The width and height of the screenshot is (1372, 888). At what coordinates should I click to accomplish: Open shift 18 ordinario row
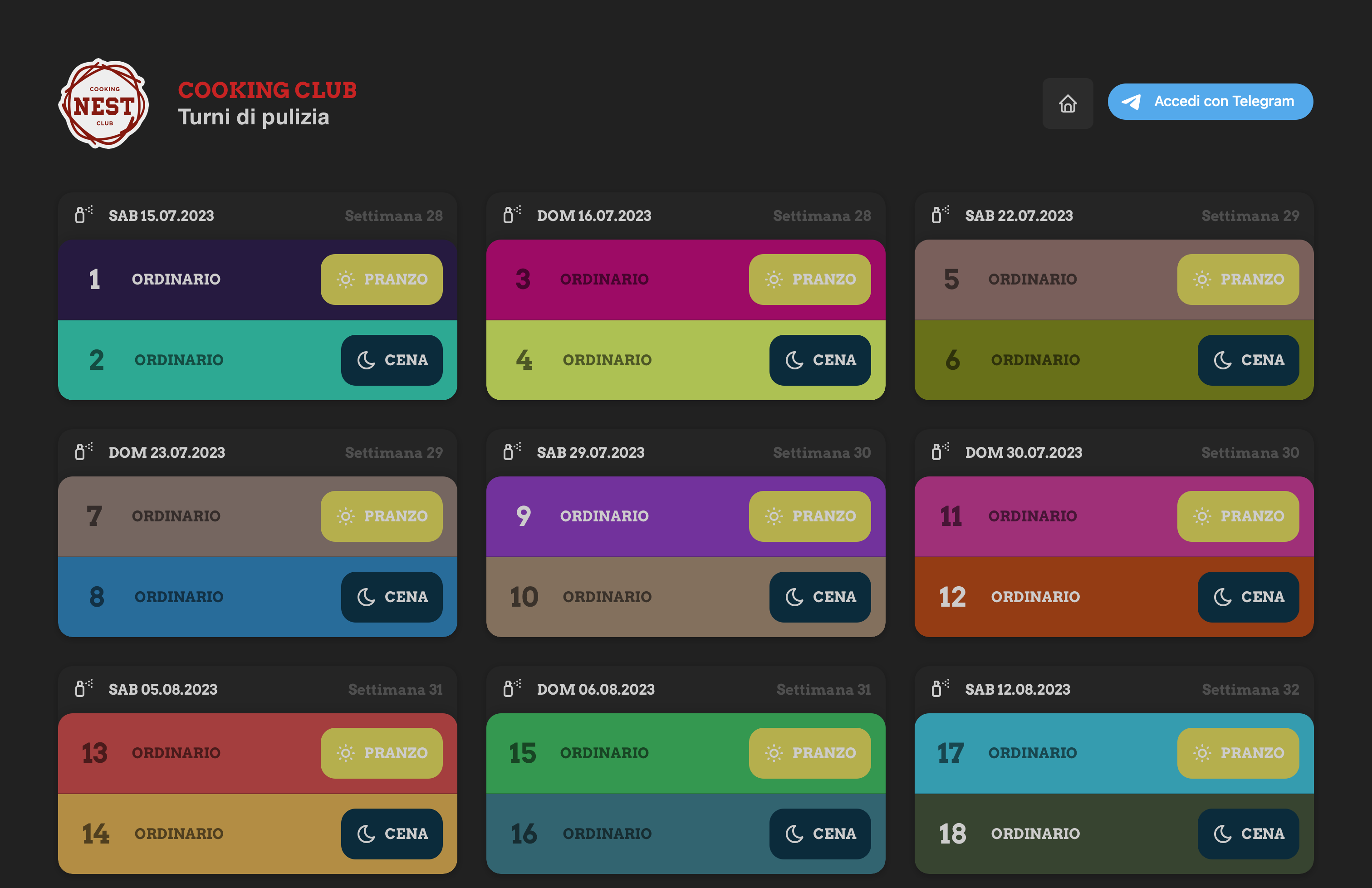pyautogui.click(x=1035, y=833)
